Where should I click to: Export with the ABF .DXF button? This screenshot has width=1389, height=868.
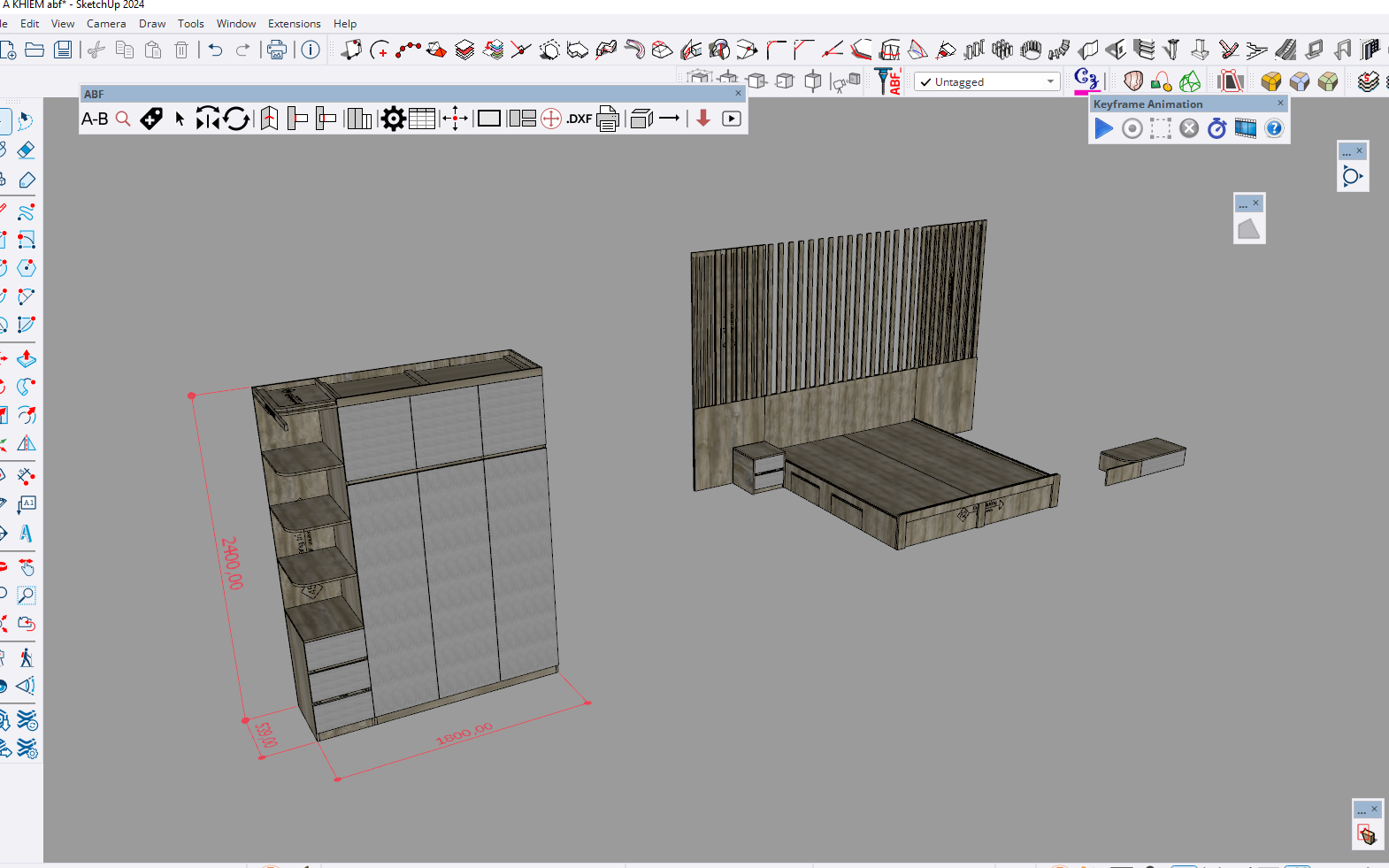coord(579,119)
